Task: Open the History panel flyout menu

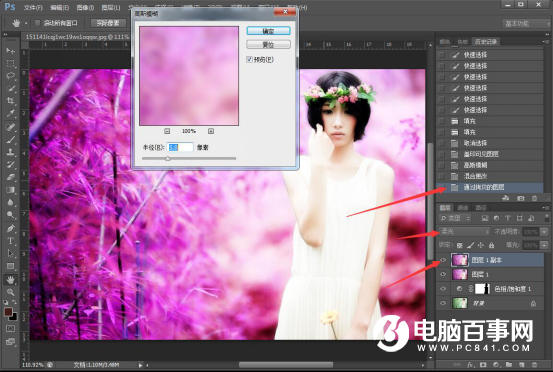Action: click(546, 42)
